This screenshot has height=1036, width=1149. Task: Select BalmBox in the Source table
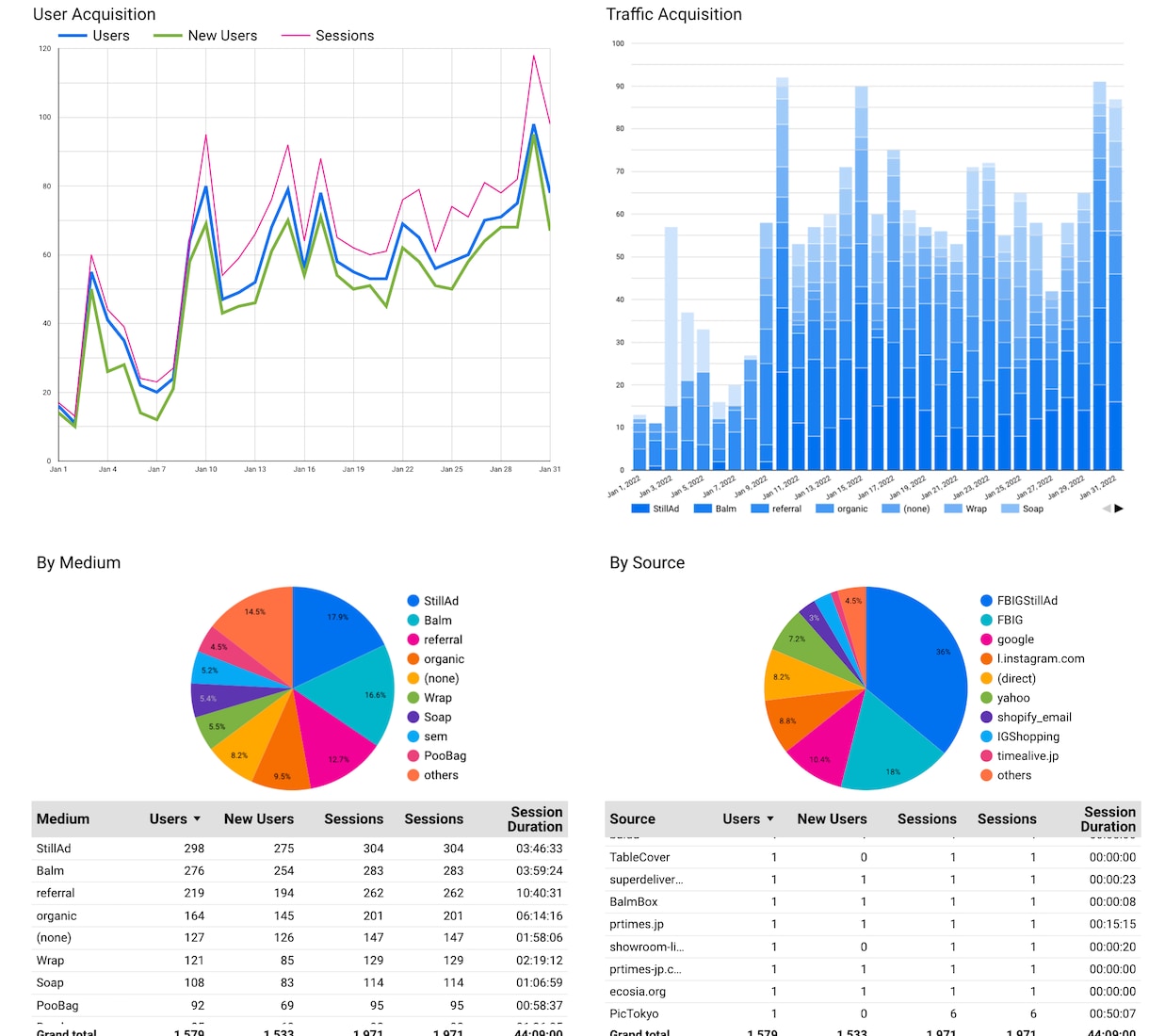(634, 902)
